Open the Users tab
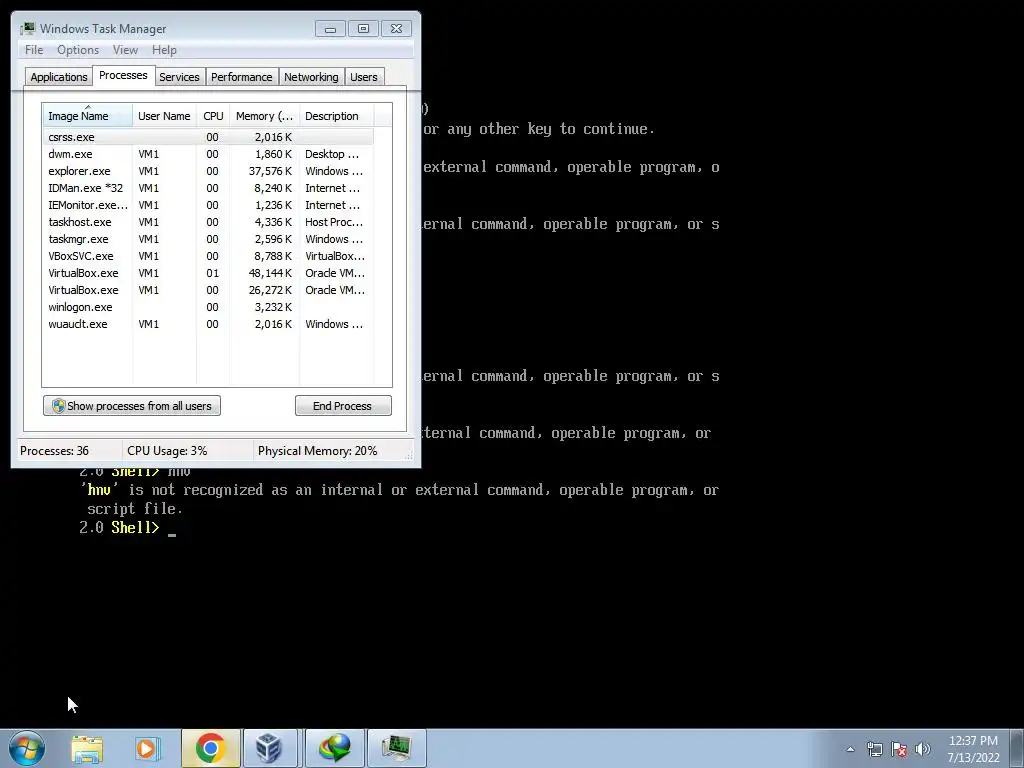 click(x=364, y=77)
